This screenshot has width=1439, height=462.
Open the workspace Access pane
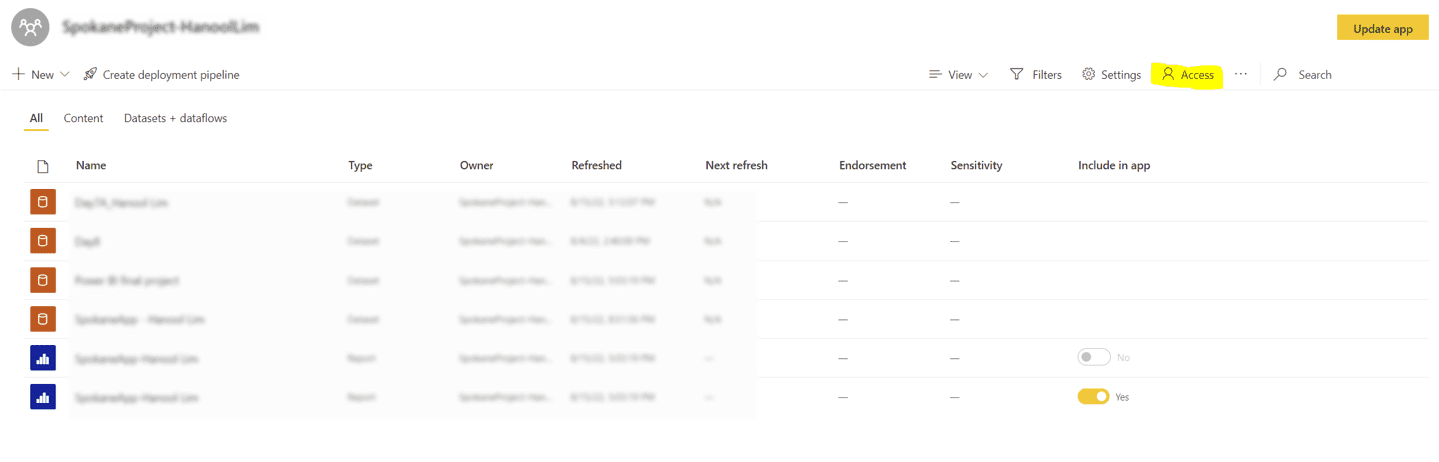1187,74
